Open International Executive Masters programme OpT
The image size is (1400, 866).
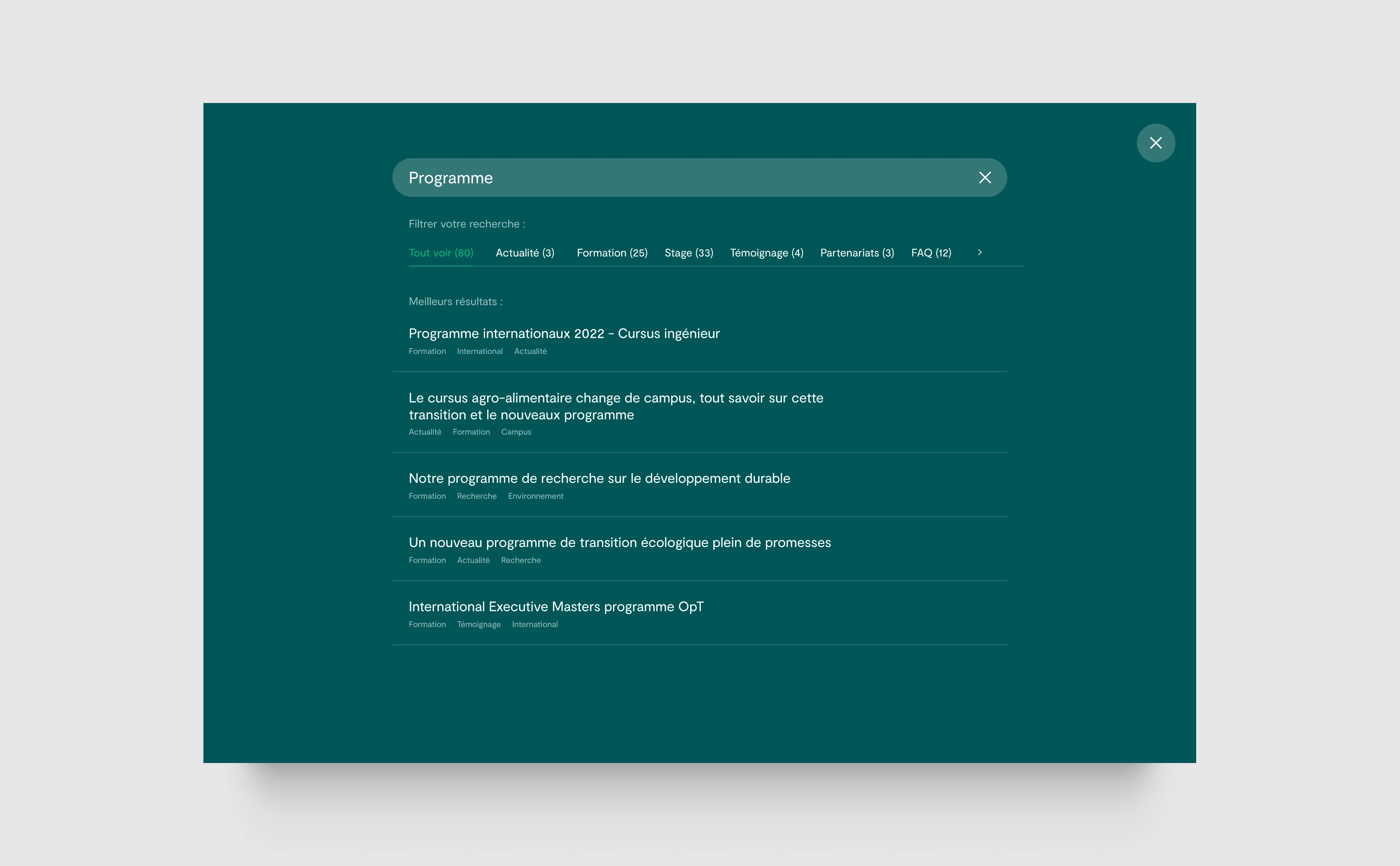pos(555,606)
